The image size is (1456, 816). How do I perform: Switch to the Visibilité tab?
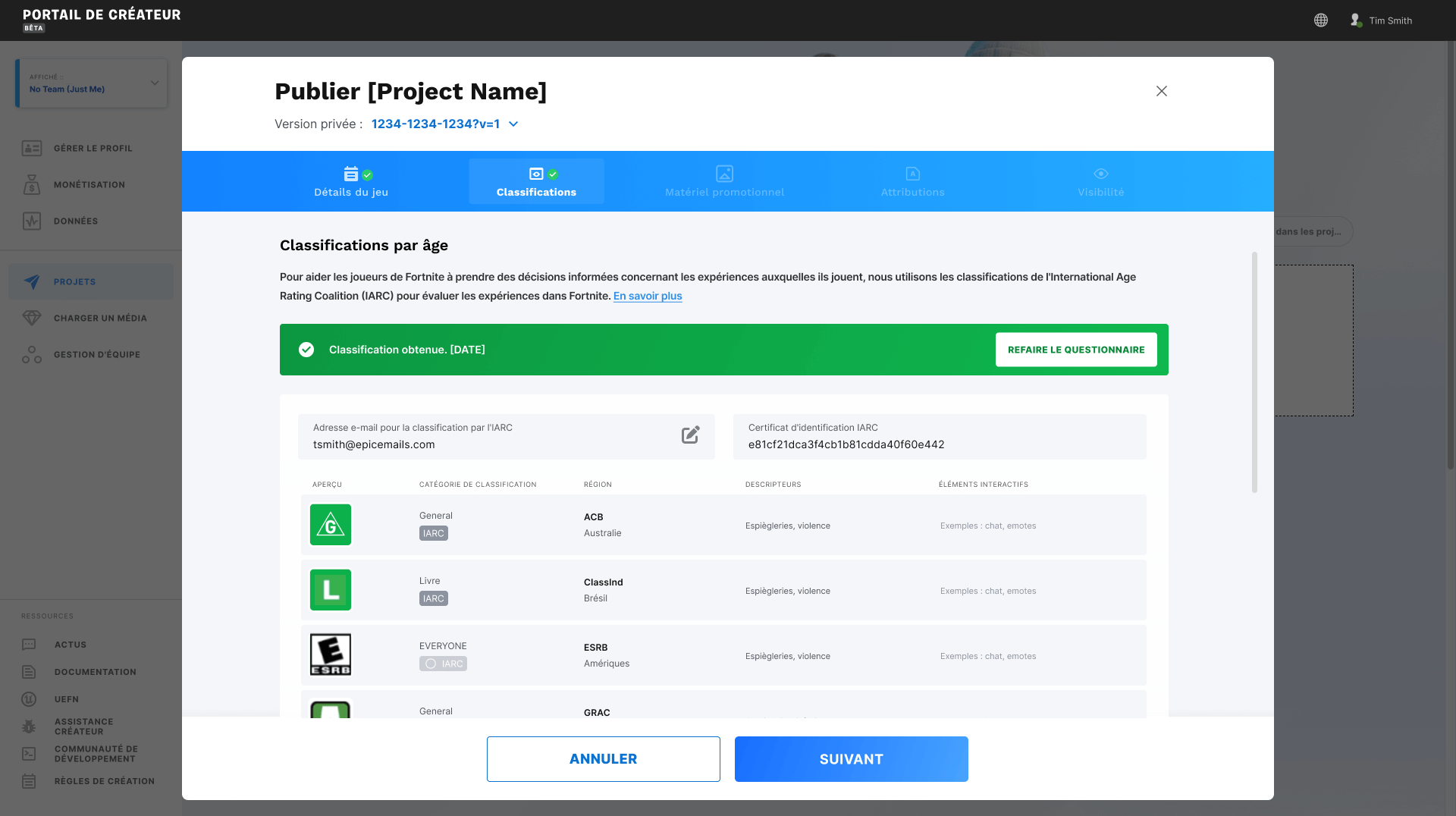pyautogui.click(x=1101, y=181)
